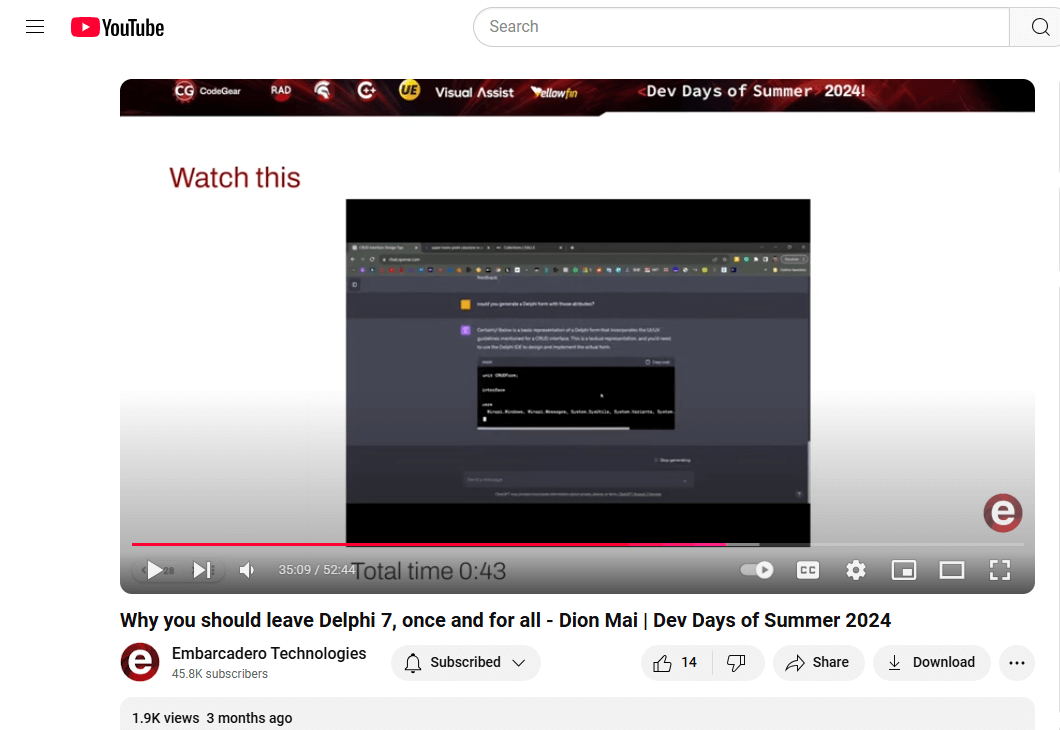Enter full screen mode
Viewport: 1060px width, 730px height.
[x=1000, y=570]
